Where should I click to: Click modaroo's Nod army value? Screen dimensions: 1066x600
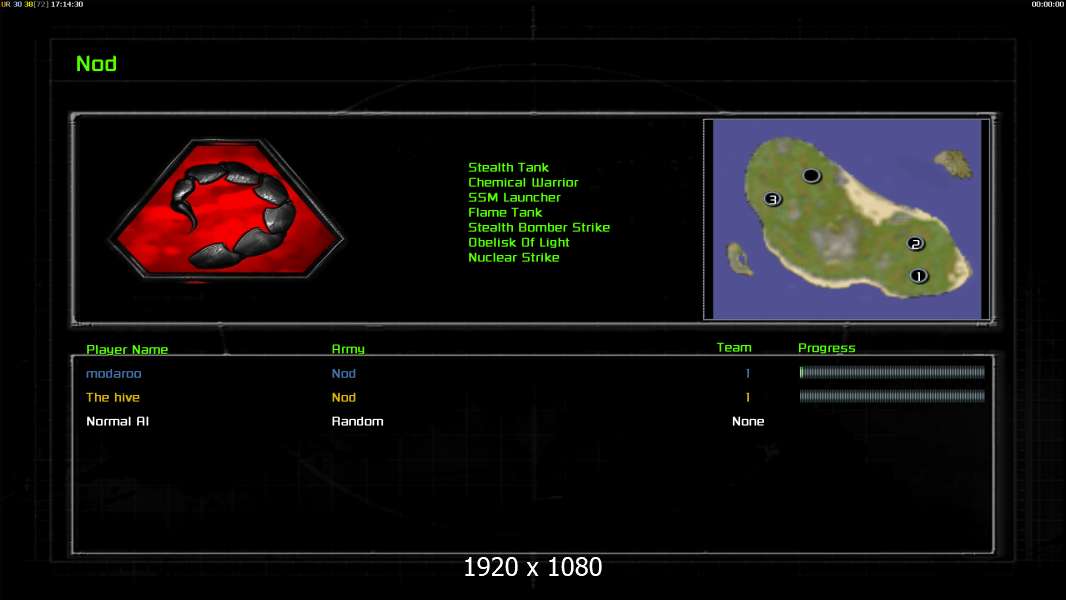coord(343,373)
